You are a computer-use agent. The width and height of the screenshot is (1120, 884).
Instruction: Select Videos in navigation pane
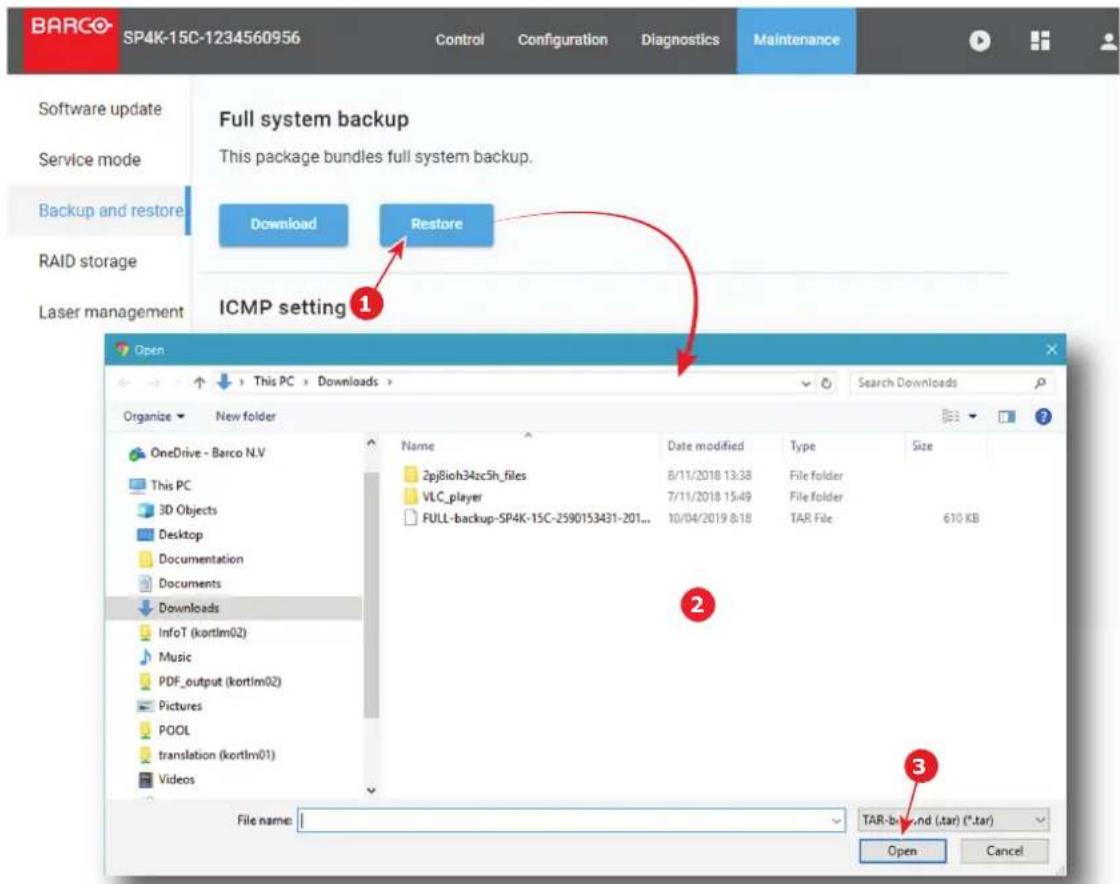[166, 779]
